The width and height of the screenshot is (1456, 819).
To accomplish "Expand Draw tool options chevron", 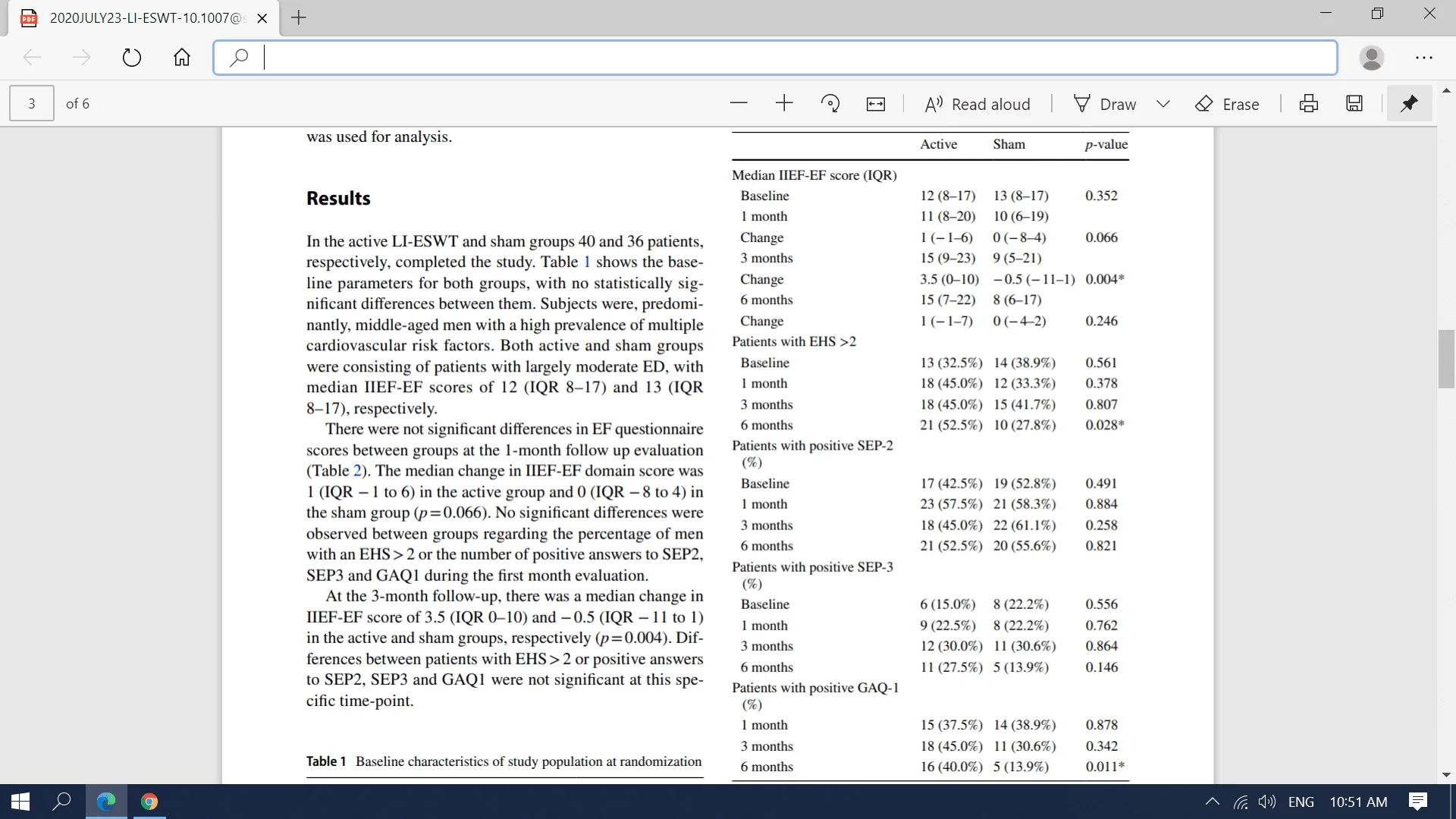I will [x=1163, y=104].
